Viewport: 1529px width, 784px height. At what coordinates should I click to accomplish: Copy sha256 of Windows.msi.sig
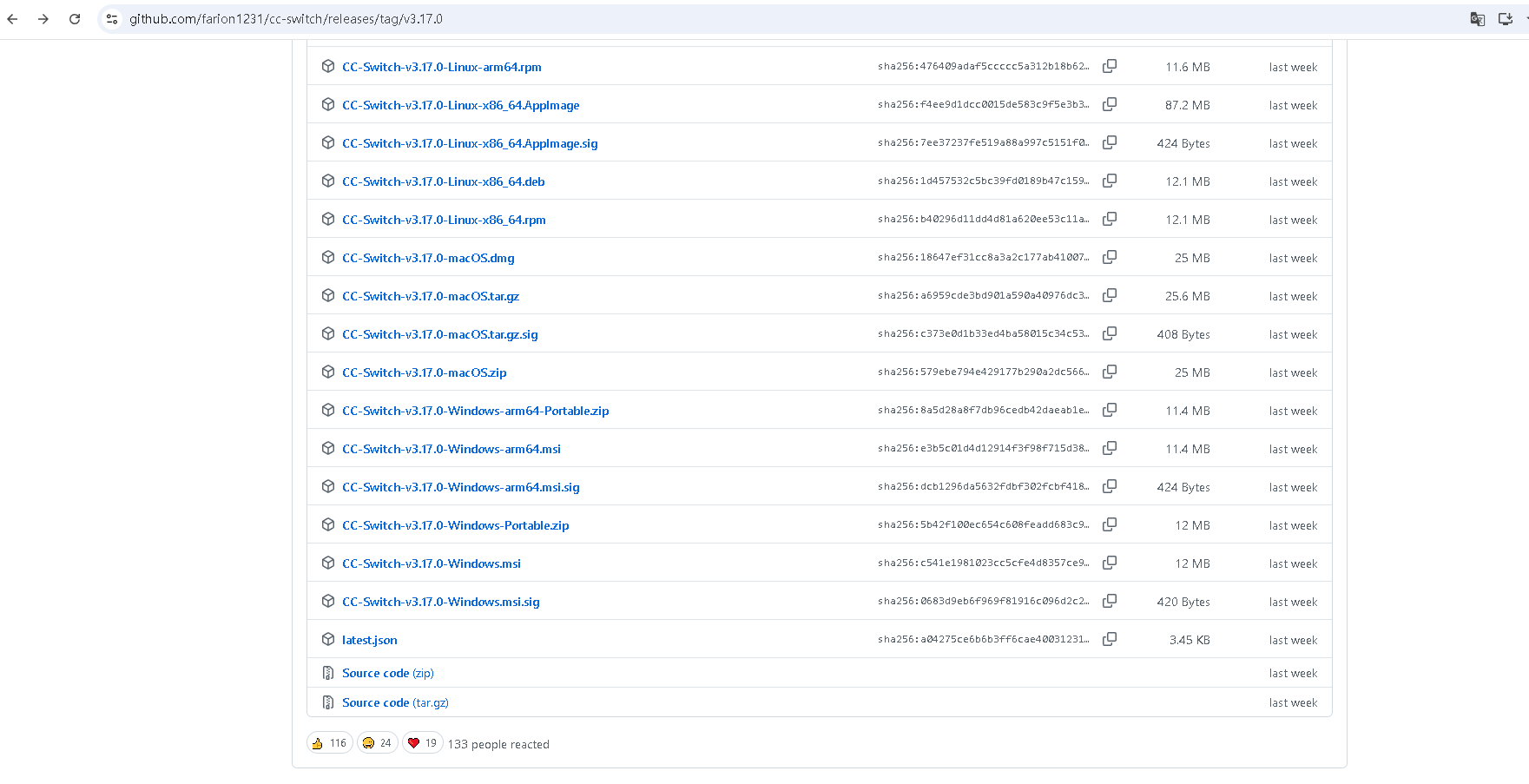coord(1110,601)
